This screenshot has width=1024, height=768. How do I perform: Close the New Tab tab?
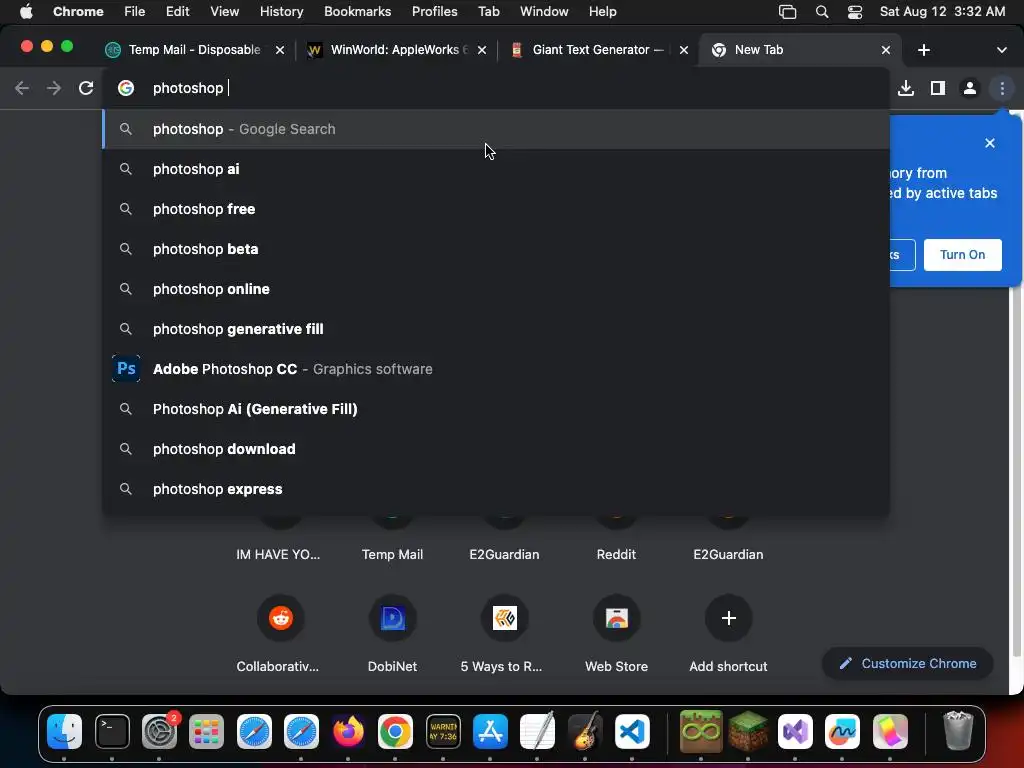coord(886,50)
